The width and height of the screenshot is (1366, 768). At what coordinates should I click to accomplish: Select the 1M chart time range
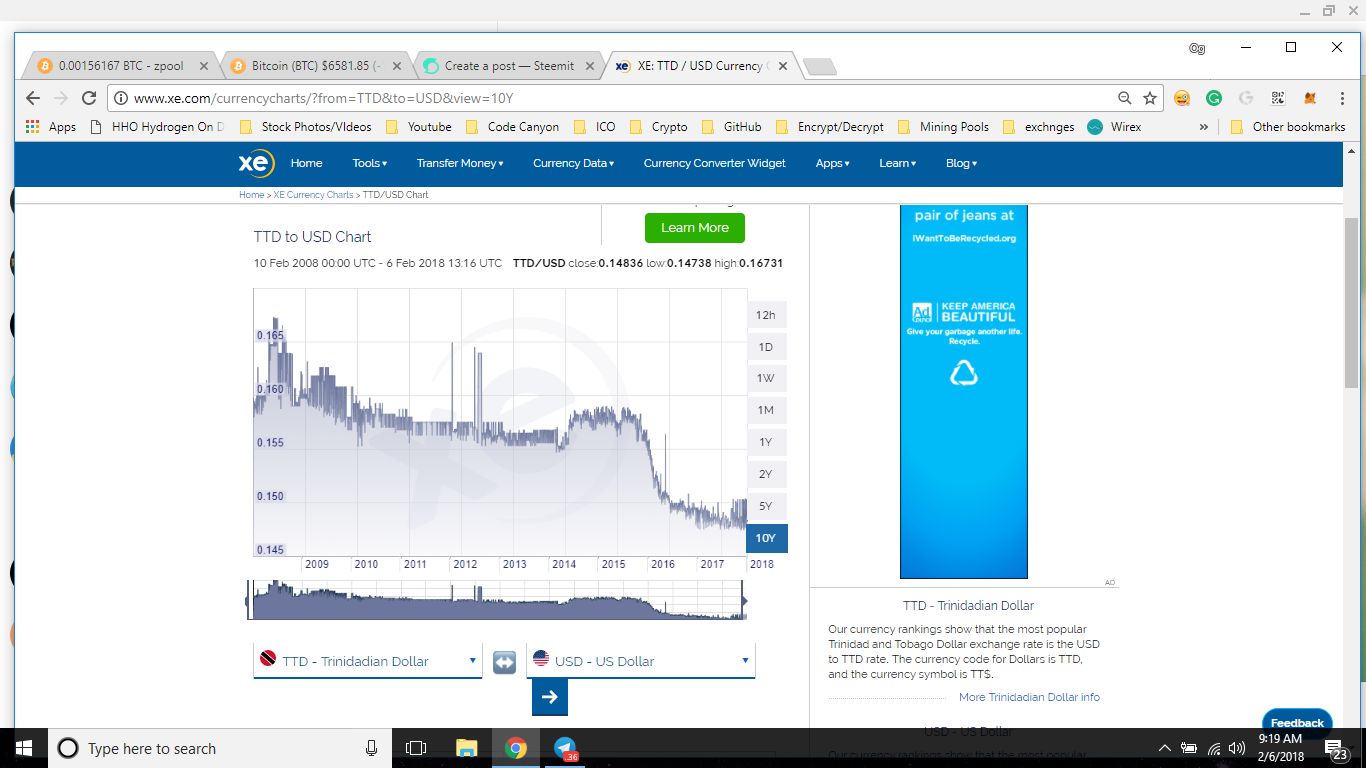click(x=766, y=410)
